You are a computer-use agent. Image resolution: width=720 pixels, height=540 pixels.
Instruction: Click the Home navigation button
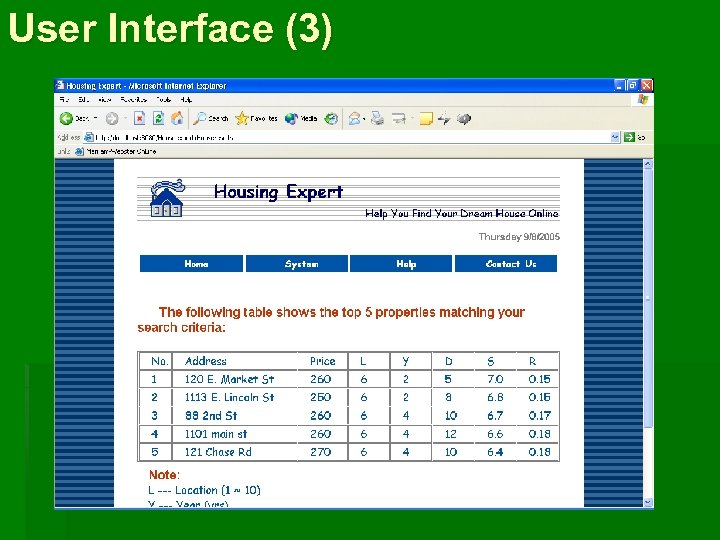pos(191,264)
